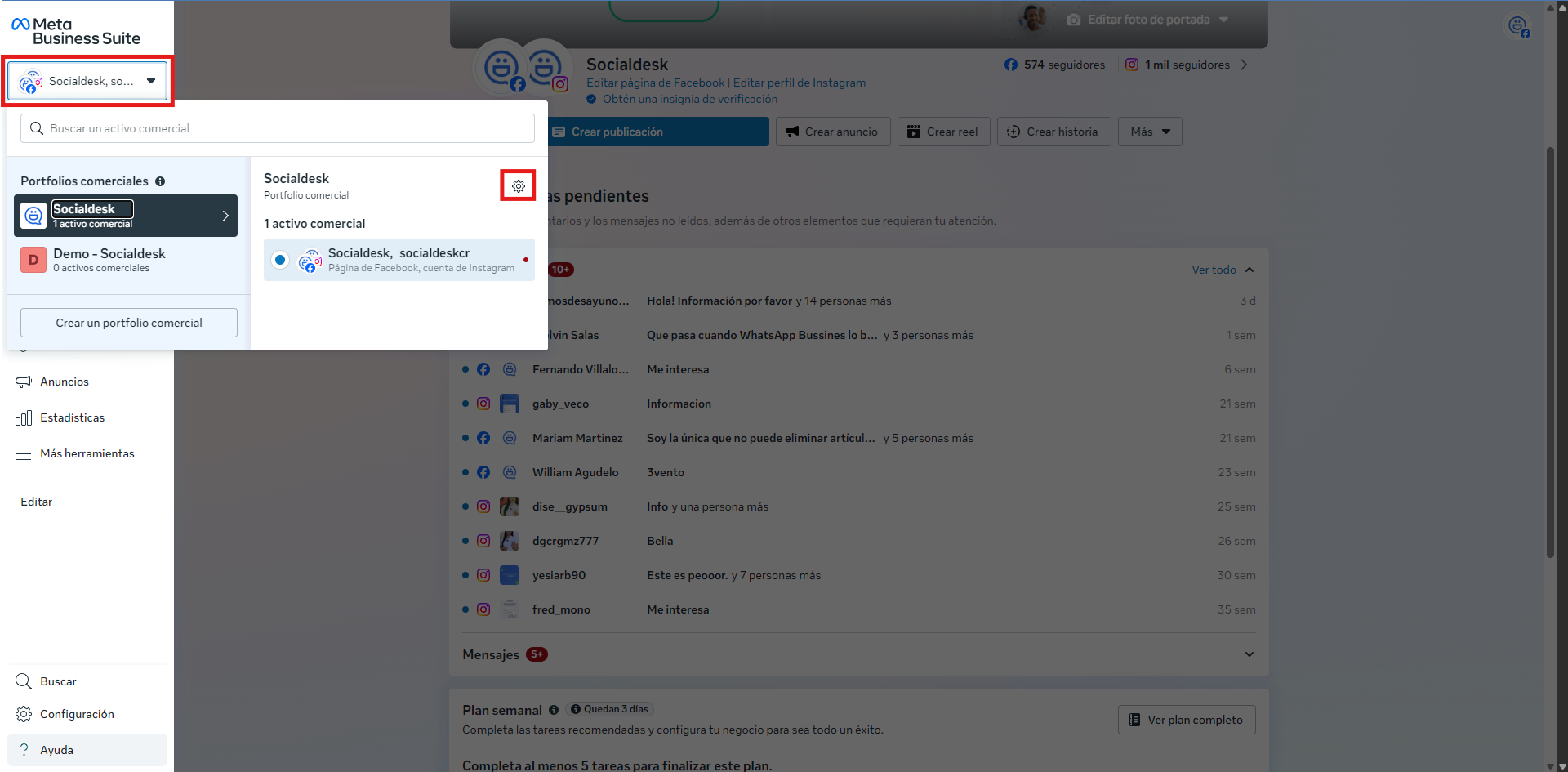Click the account avatar icon at top right
Viewport: 1568px width, 772px height.
pos(1519,26)
